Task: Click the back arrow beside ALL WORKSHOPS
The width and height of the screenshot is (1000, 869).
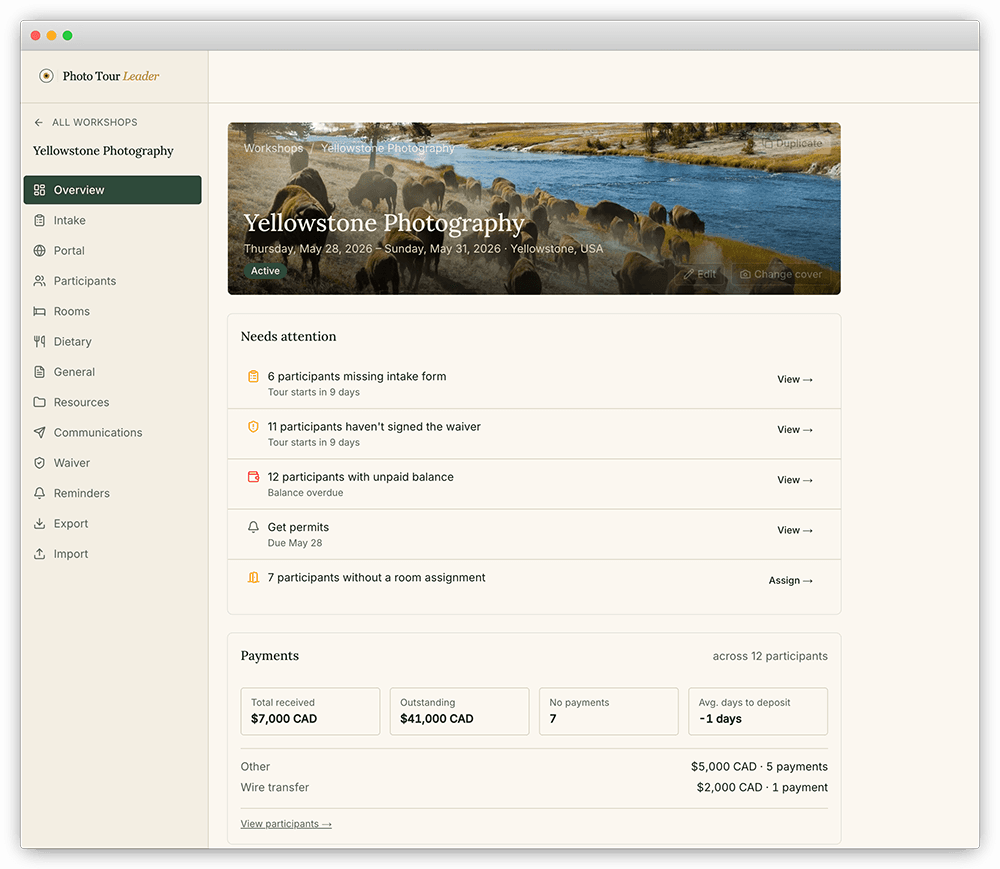Action: tap(39, 122)
